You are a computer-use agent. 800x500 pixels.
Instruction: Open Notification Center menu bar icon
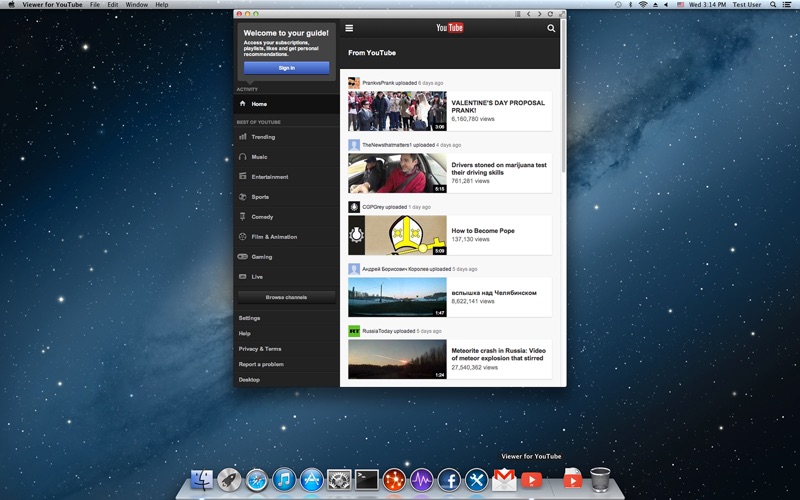tap(788, 5)
